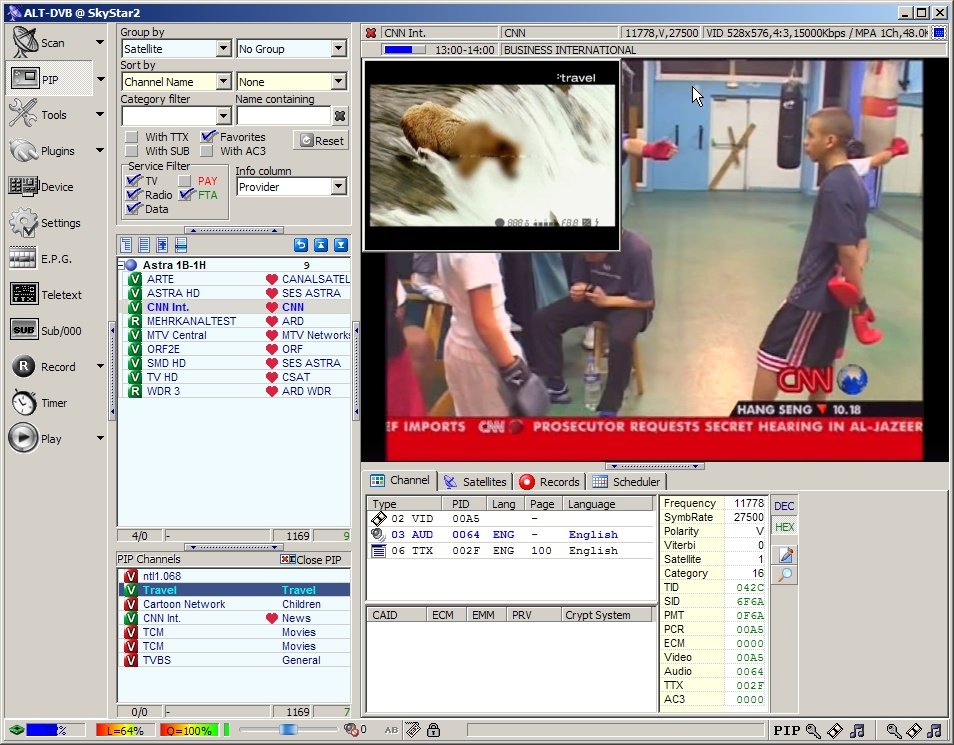
Task: Click the jump-to-bottom blue list icon
Action: coord(341,245)
